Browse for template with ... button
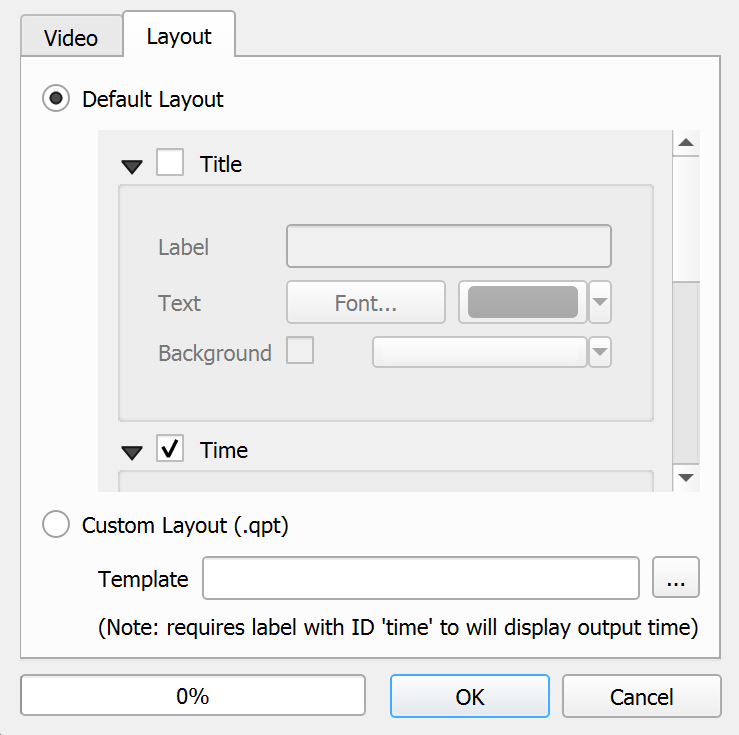The image size is (739, 735). 676,578
